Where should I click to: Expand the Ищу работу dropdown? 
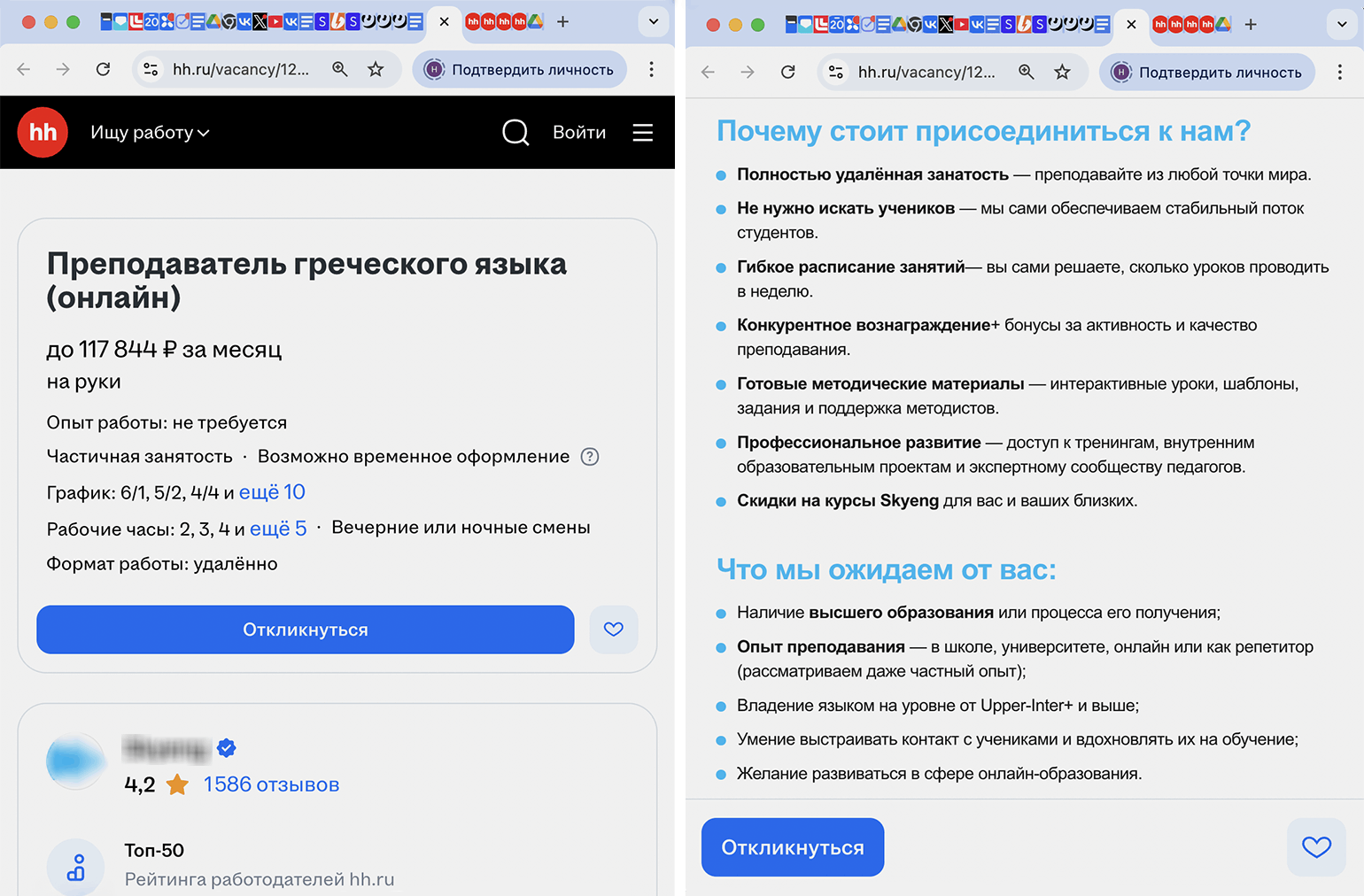click(150, 133)
